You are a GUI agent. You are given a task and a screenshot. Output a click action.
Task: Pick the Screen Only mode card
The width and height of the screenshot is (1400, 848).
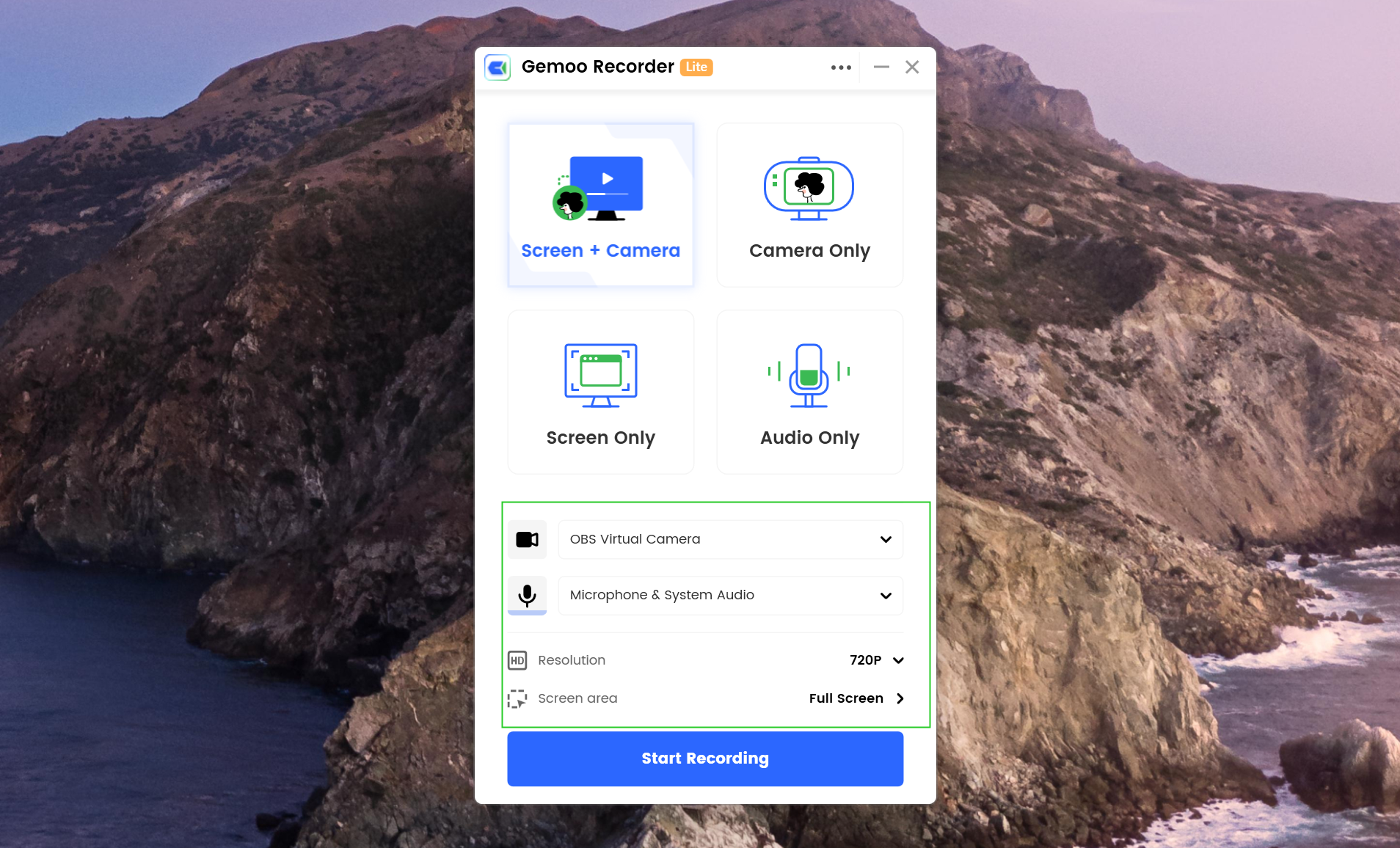pos(600,392)
